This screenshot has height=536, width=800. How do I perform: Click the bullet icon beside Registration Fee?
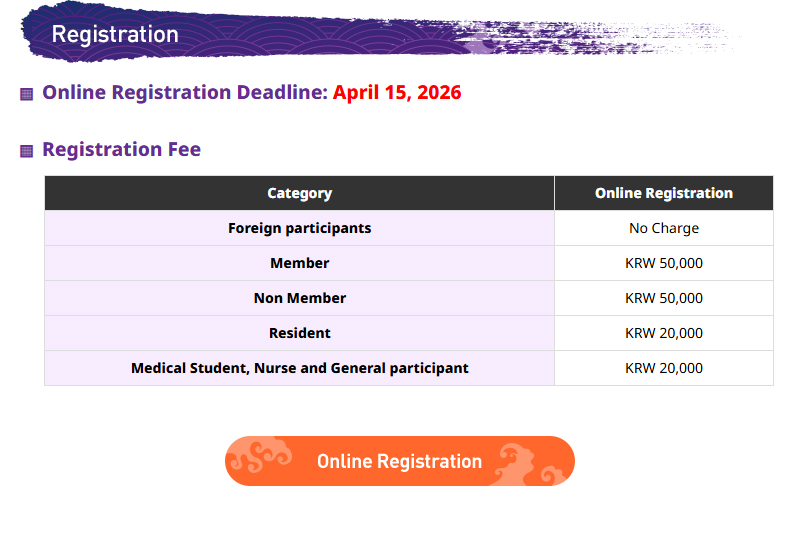point(27,151)
